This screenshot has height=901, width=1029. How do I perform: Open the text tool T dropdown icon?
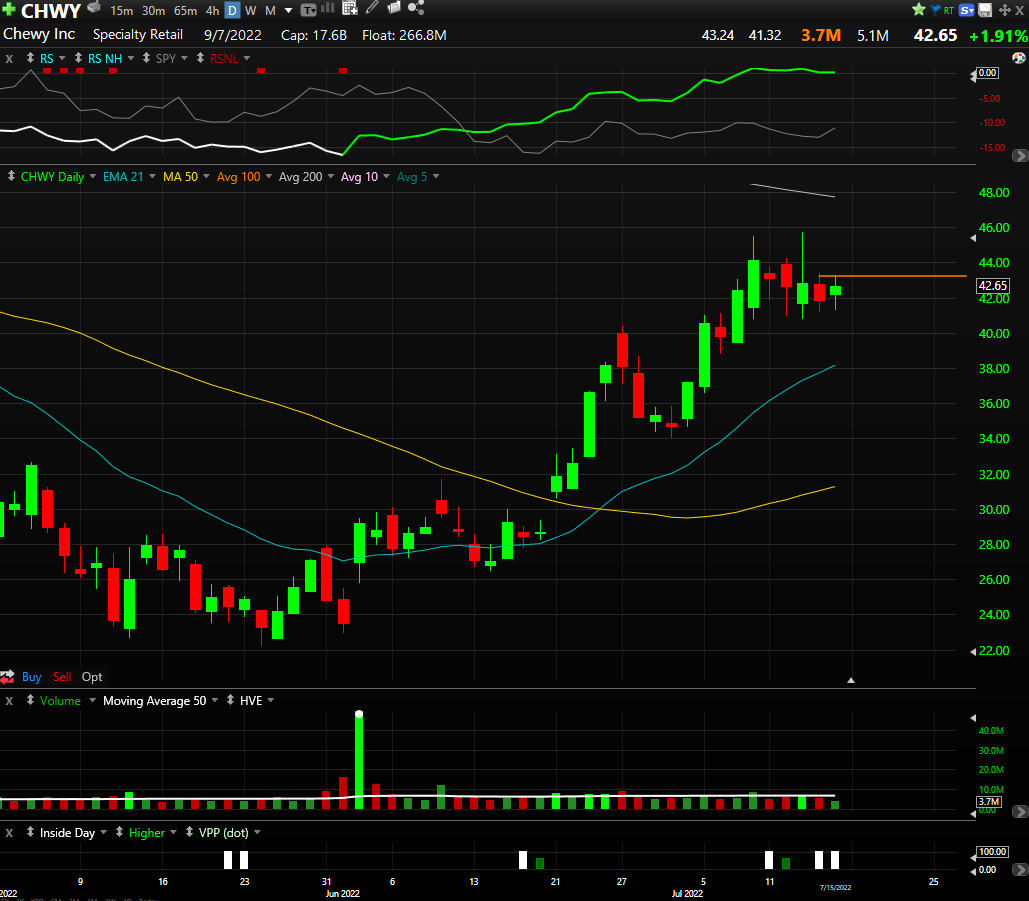(308, 10)
